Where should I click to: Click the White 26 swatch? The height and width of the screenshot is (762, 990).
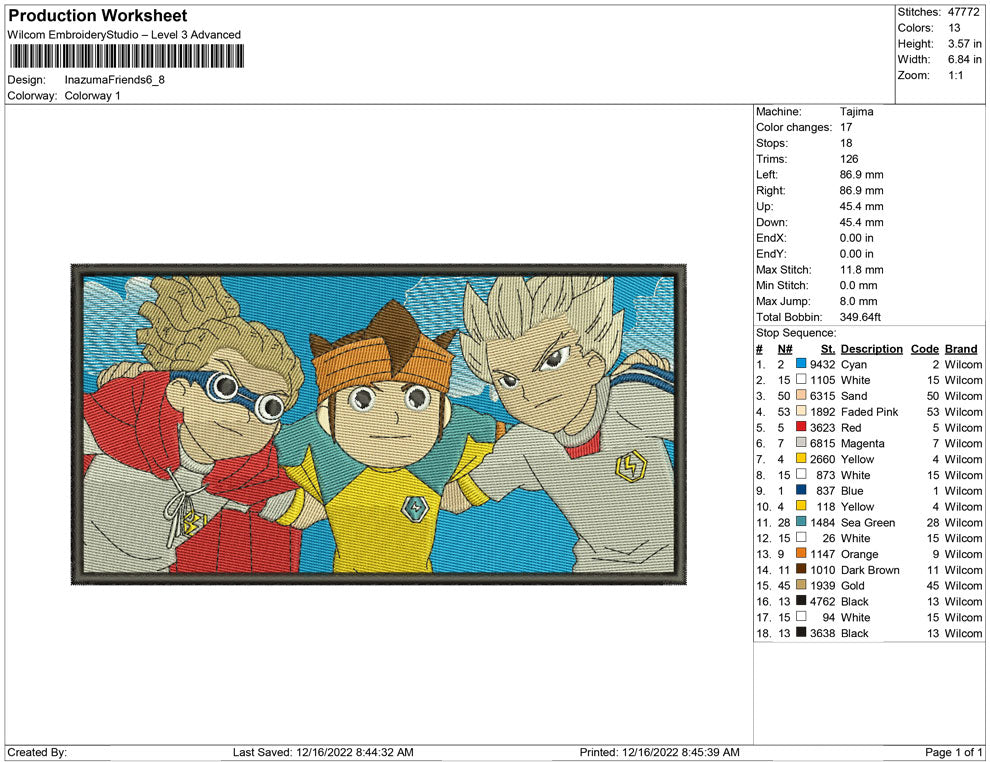pyautogui.click(x=801, y=538)
